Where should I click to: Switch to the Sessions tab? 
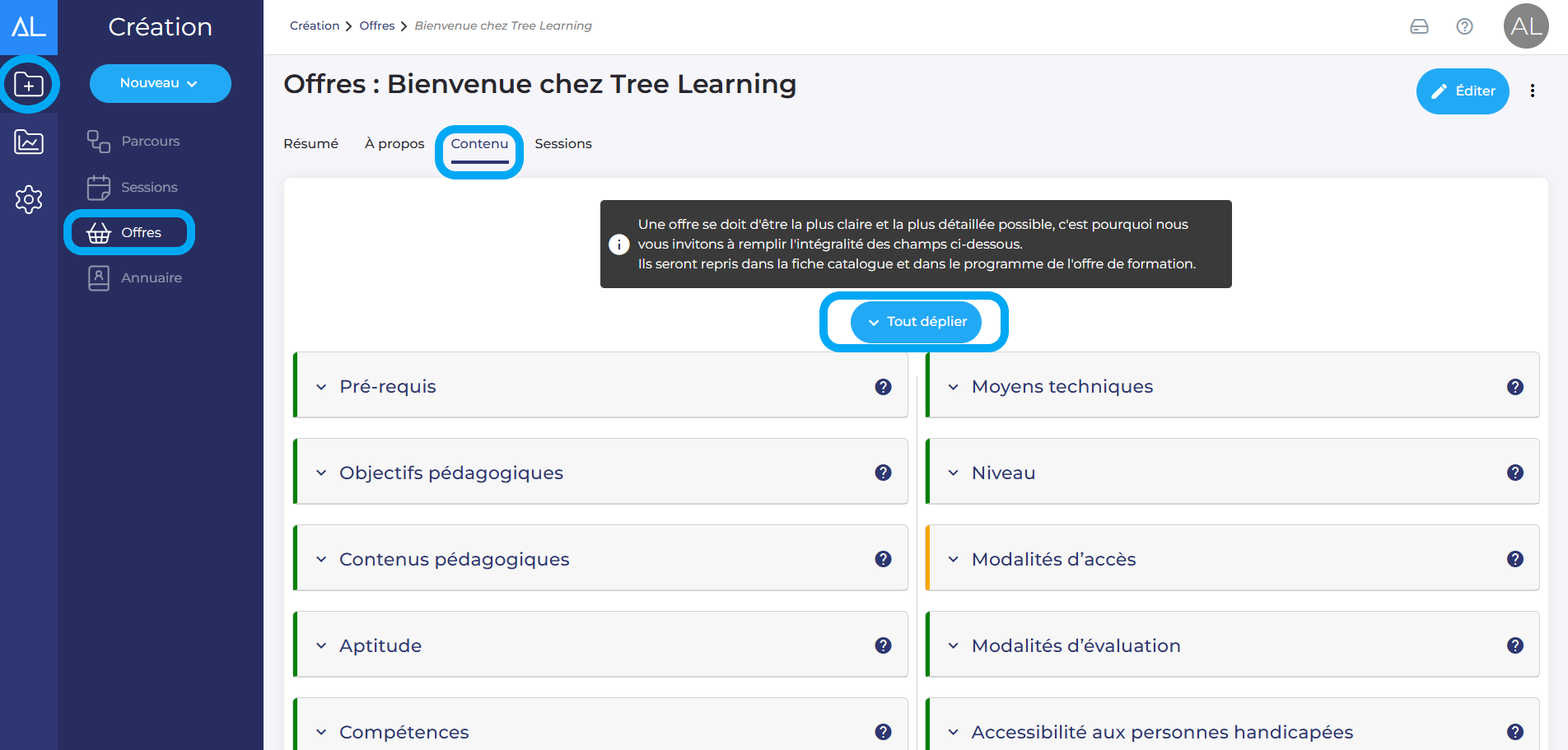tap(562, 144)
